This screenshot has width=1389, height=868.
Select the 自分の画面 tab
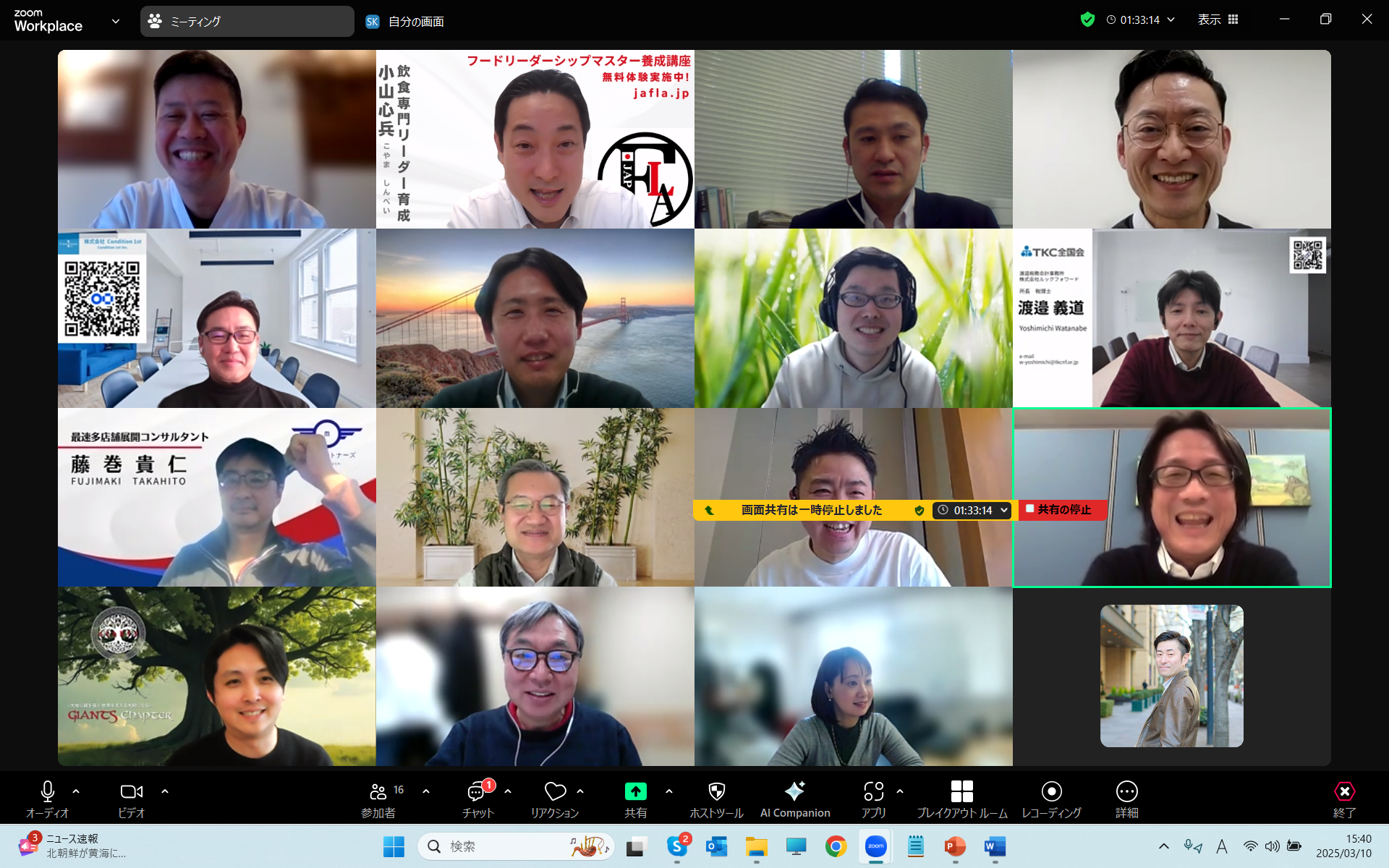(x=405, y=22)
